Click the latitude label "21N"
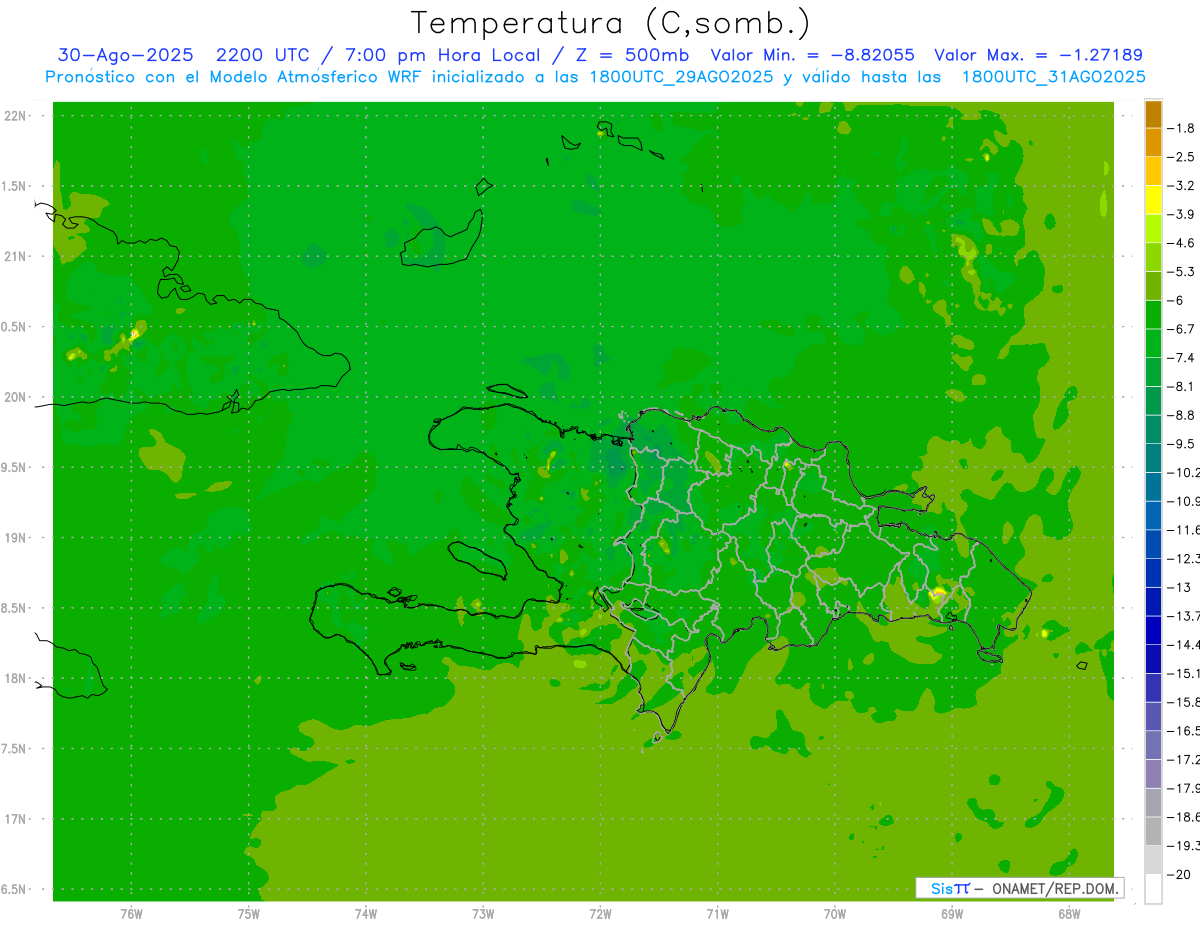 click(x=14, y=257)
